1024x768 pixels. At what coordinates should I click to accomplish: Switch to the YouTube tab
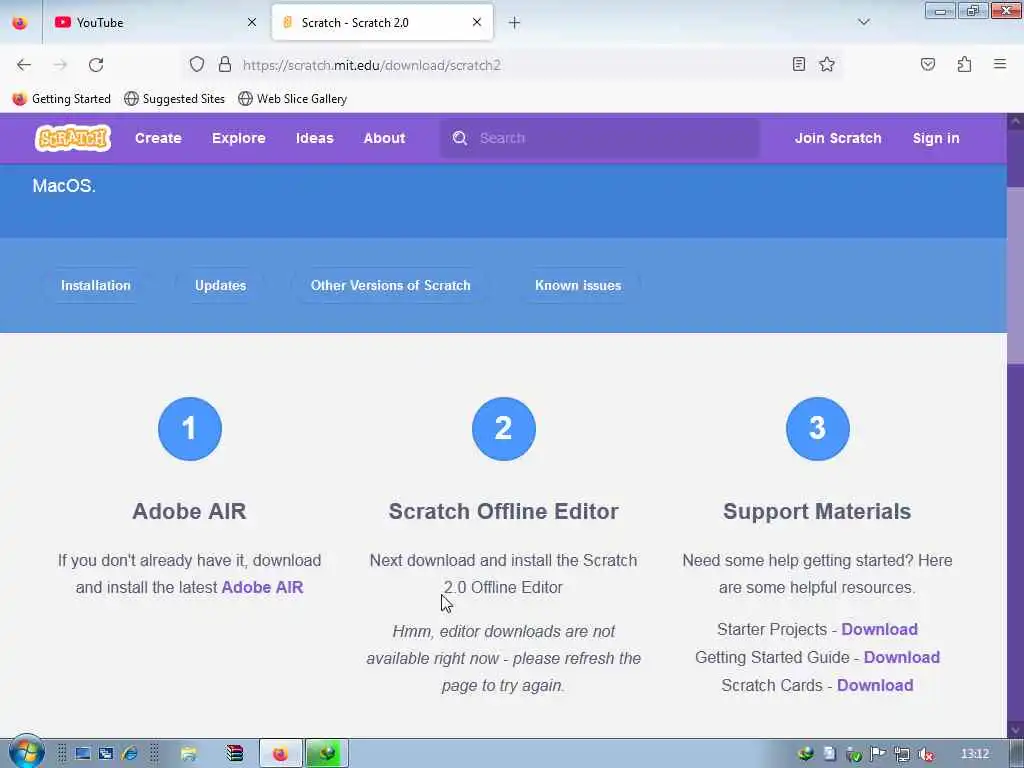[x=155, y=22]
